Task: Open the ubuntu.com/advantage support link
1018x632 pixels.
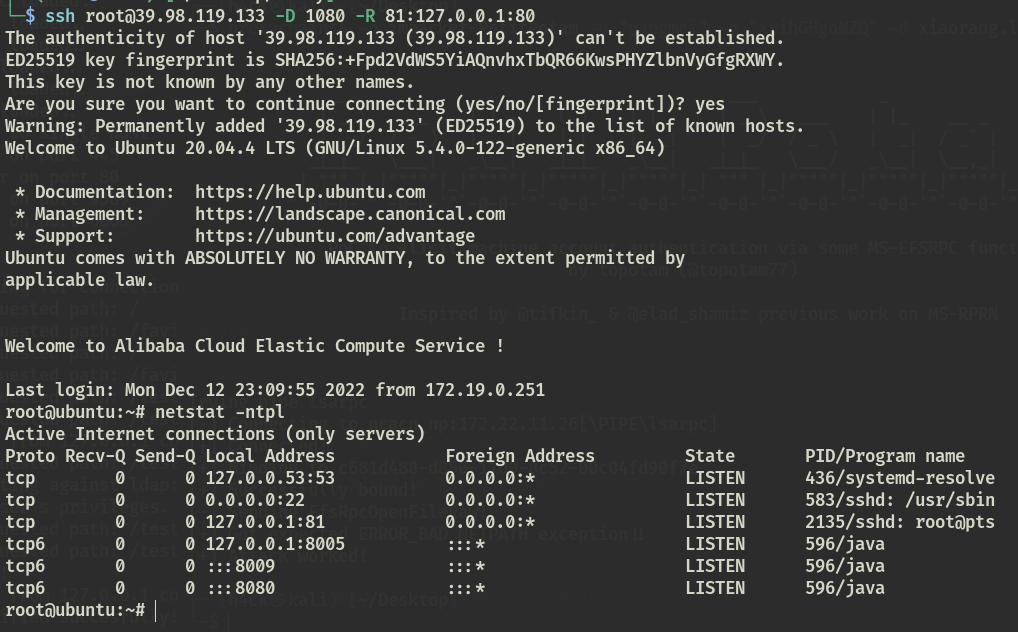Action: (x=335, y=236)
